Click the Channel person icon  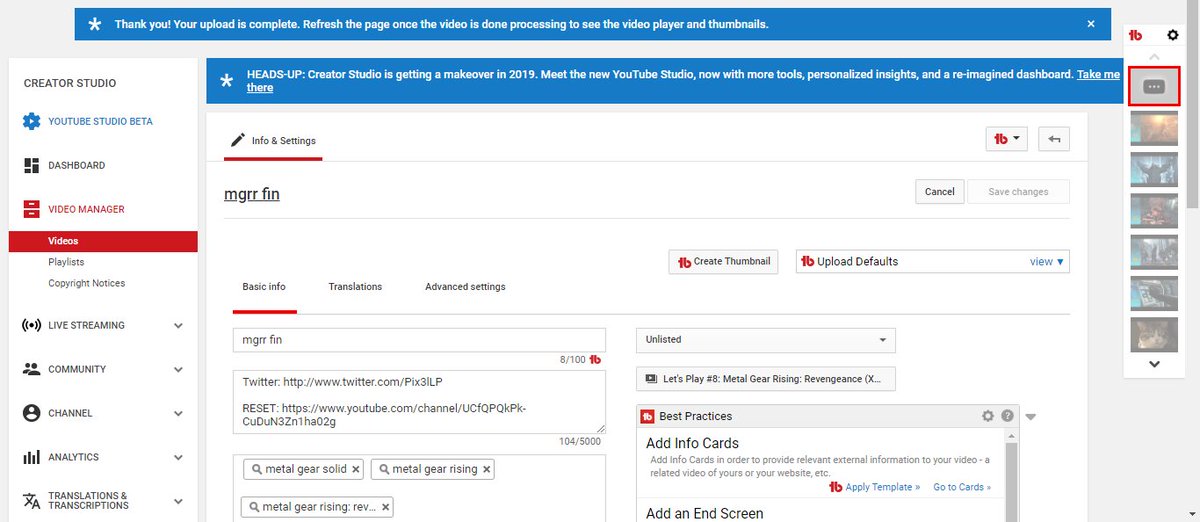31,413
